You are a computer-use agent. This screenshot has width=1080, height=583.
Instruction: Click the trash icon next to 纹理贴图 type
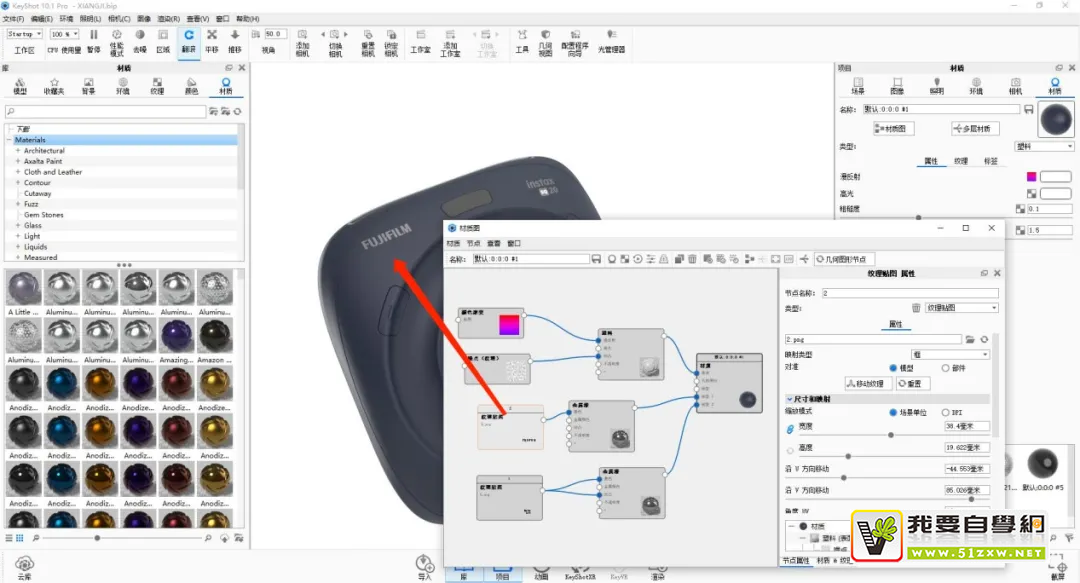[x=916, y=307]
